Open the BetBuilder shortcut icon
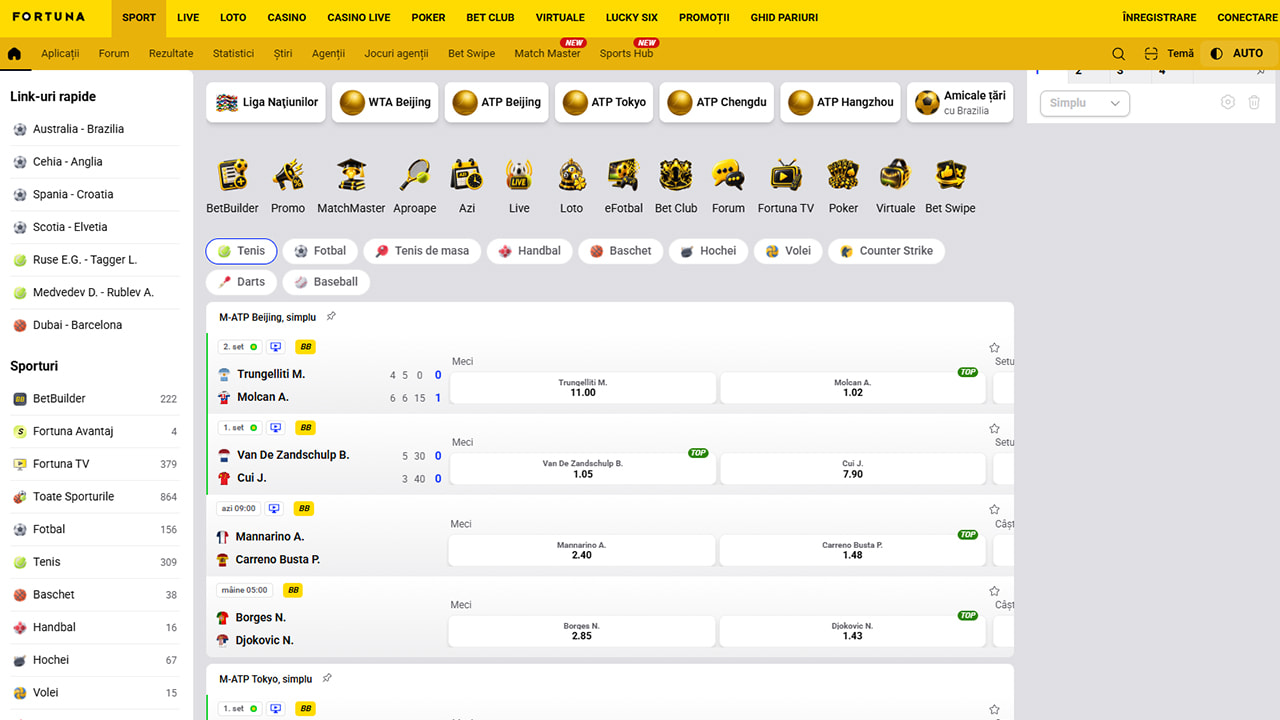This screenshot has height=720, width=1280. (x=232, y=175)
